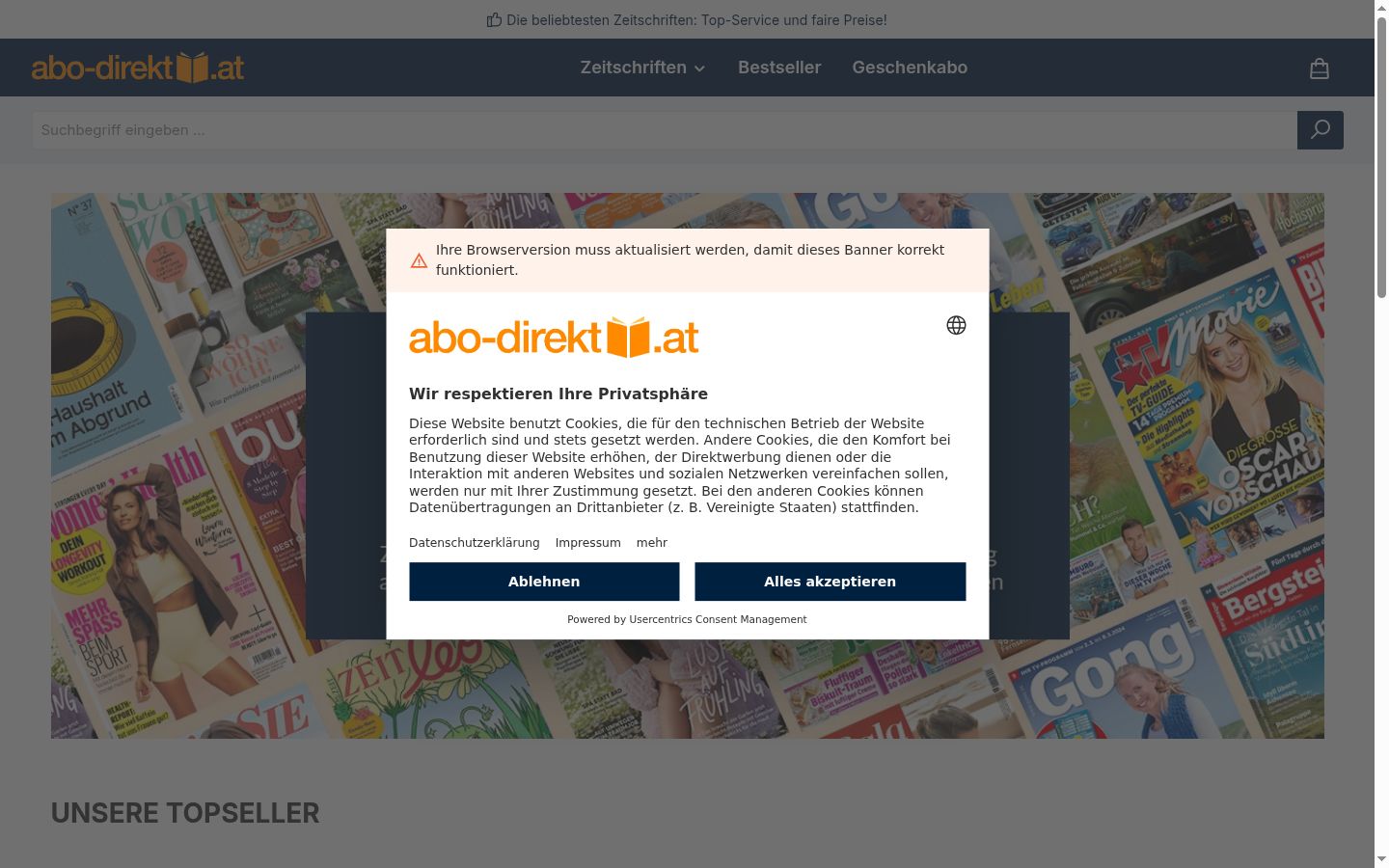Image resolution: width=1389 pixels, height=868 pixels.
Task: Click the Ablehnen button
Action: 544,582
